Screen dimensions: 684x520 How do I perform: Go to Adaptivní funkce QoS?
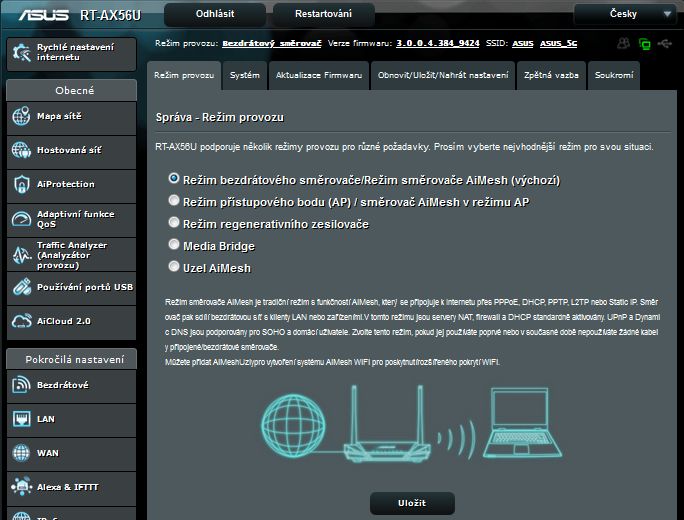coord(69,218)
